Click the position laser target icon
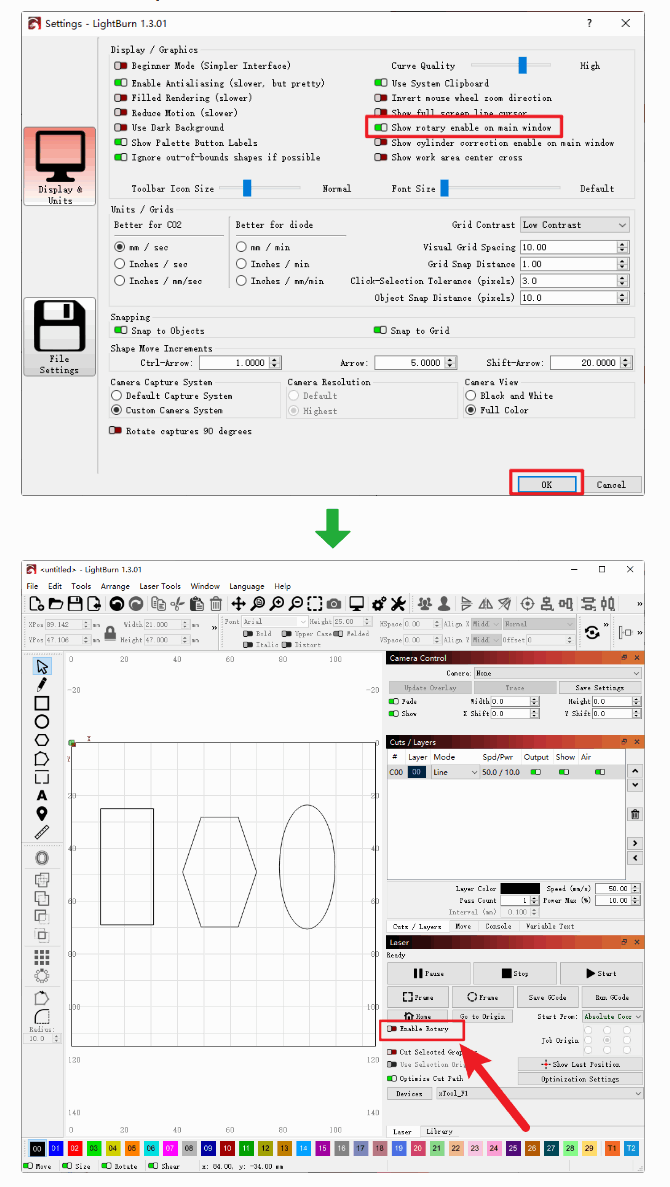Image resolution: width=670 pixels, height=1187 pixels. [x=528, y=603]
